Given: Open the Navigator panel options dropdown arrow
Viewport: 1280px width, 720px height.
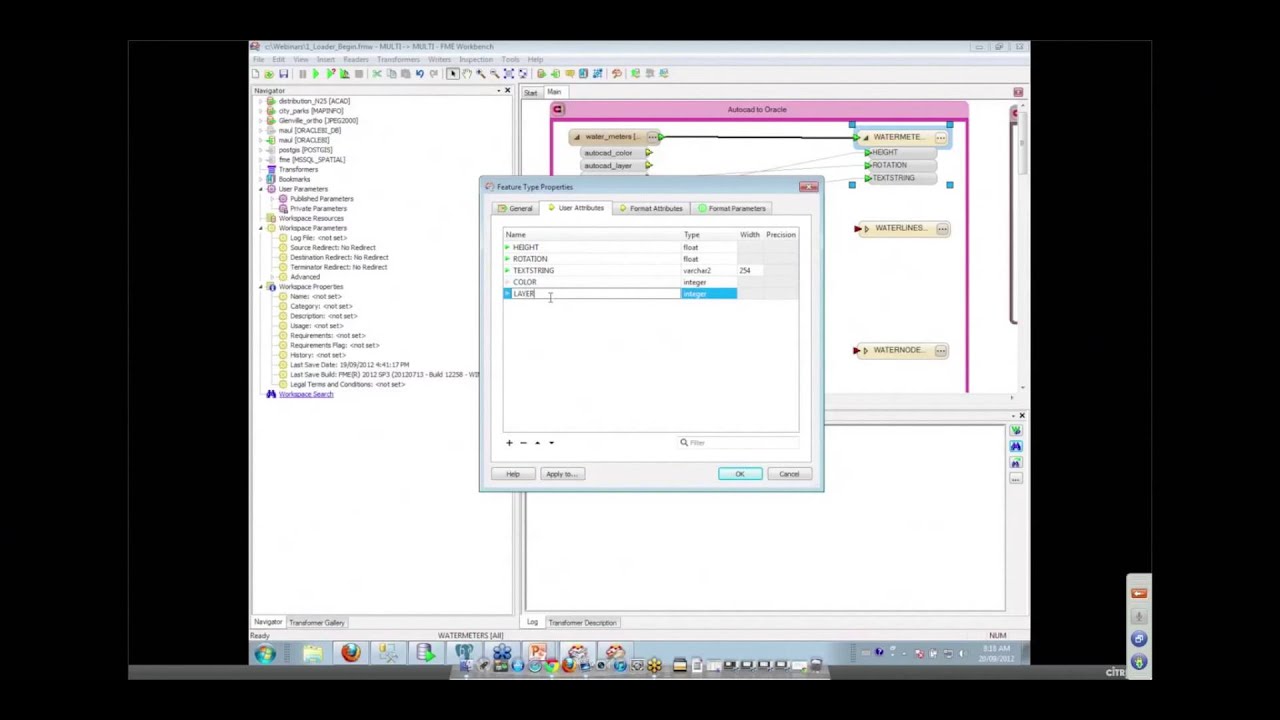Looking at the screenshot, I should 498,91.
